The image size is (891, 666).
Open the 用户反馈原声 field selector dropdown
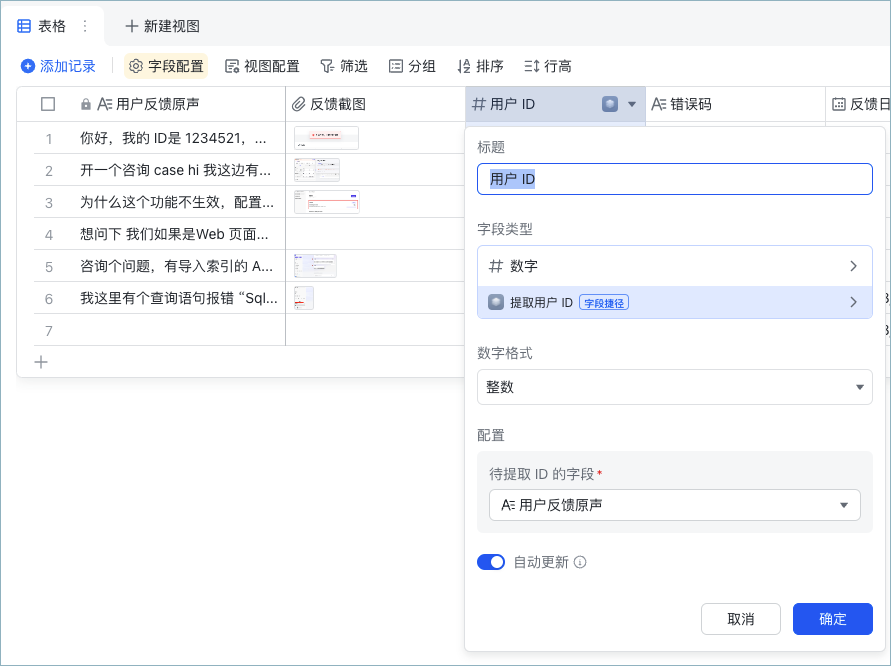tap(675, 505)
